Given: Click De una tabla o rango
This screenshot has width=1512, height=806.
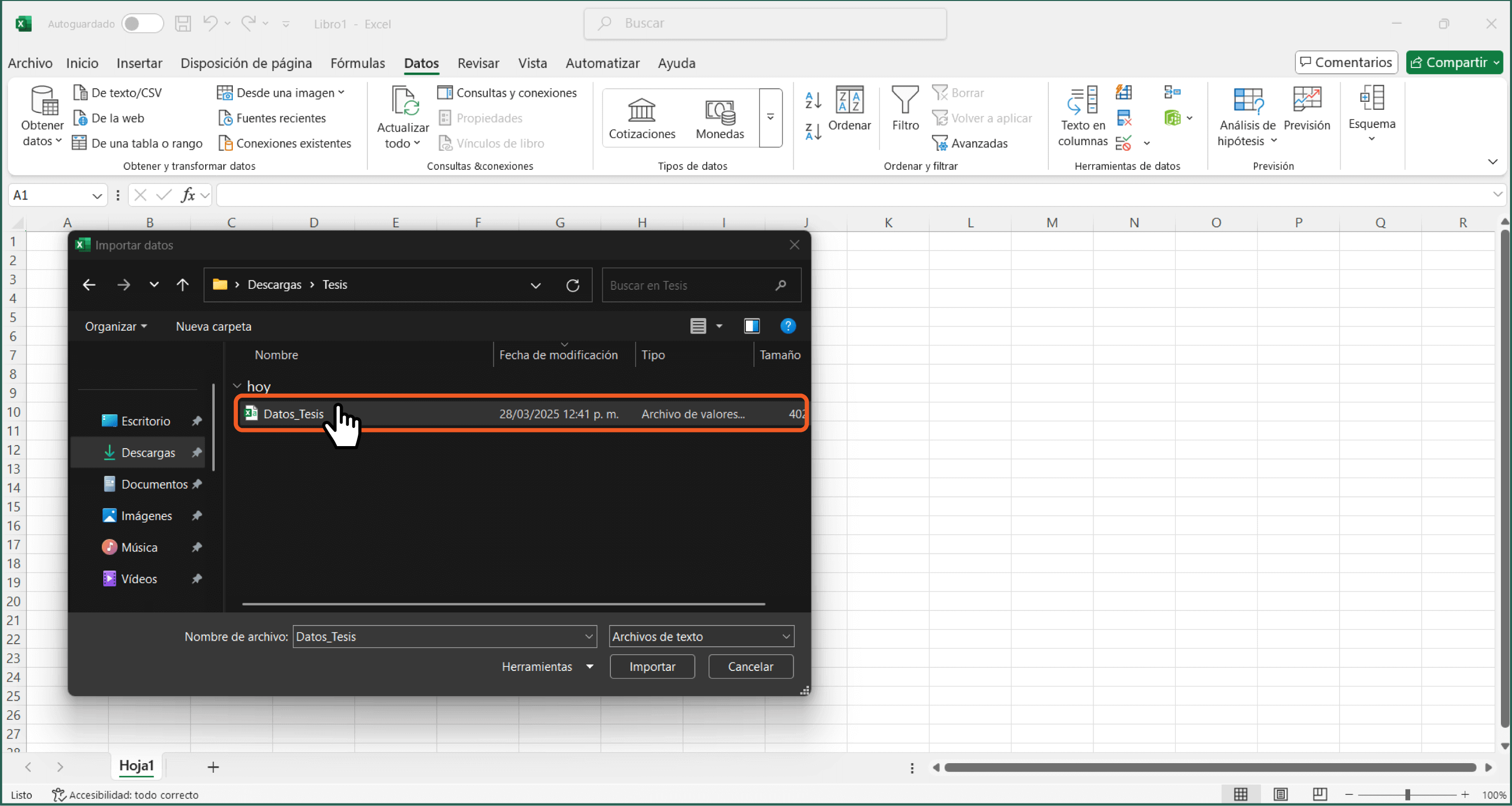Looking at the screenshot, I should [x=138, y=143].
